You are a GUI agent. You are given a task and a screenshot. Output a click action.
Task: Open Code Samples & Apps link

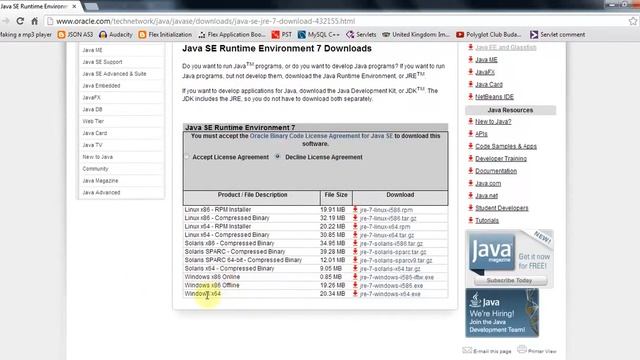[506, 146]
